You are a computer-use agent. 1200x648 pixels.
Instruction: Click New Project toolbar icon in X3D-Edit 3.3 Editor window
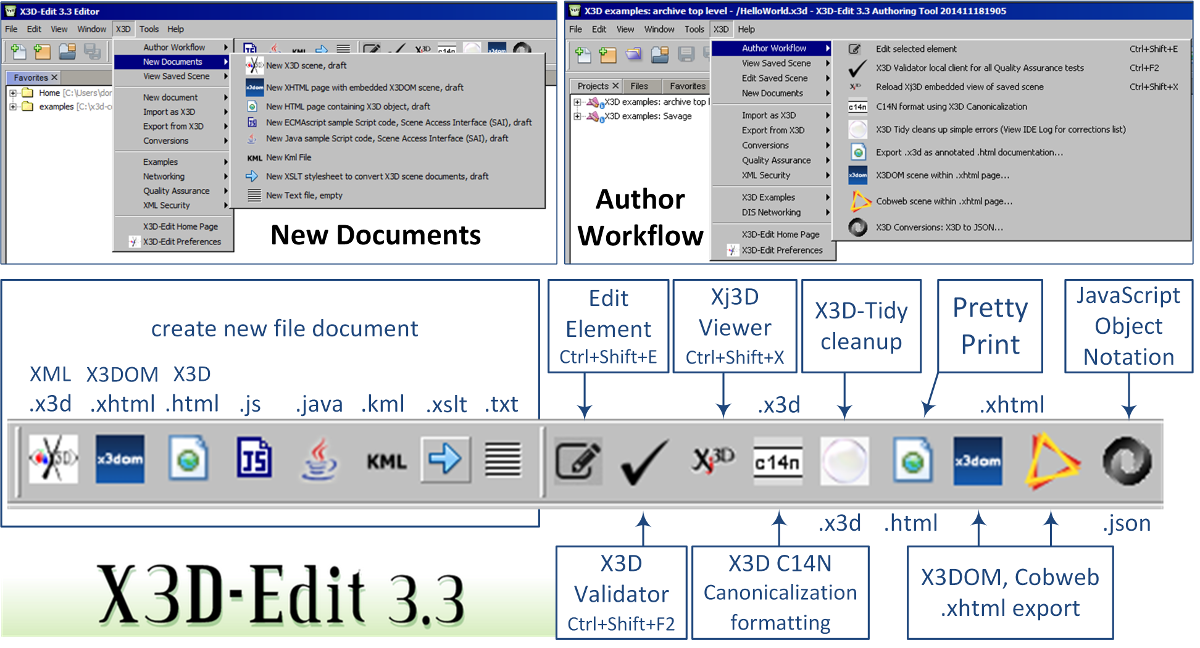[43, 51]
